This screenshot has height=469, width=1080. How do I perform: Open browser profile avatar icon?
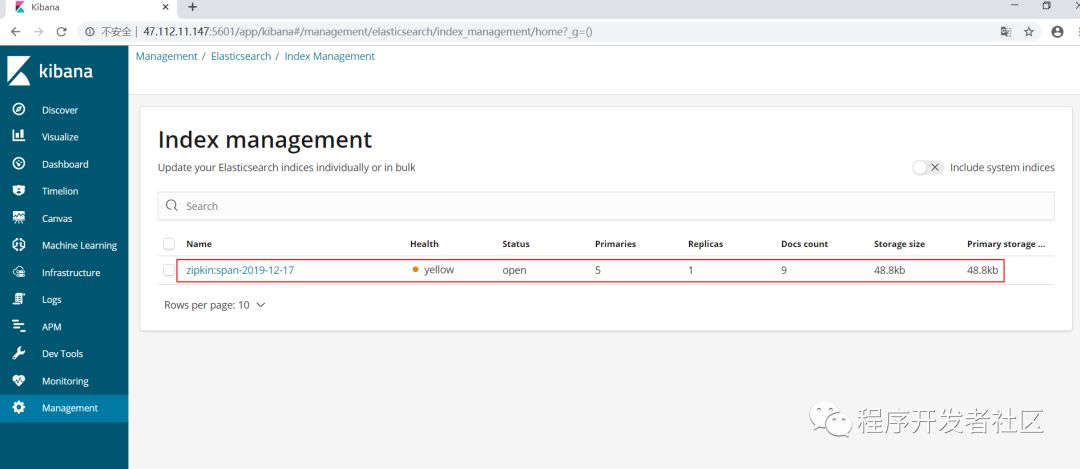(x=1057, y=32)
